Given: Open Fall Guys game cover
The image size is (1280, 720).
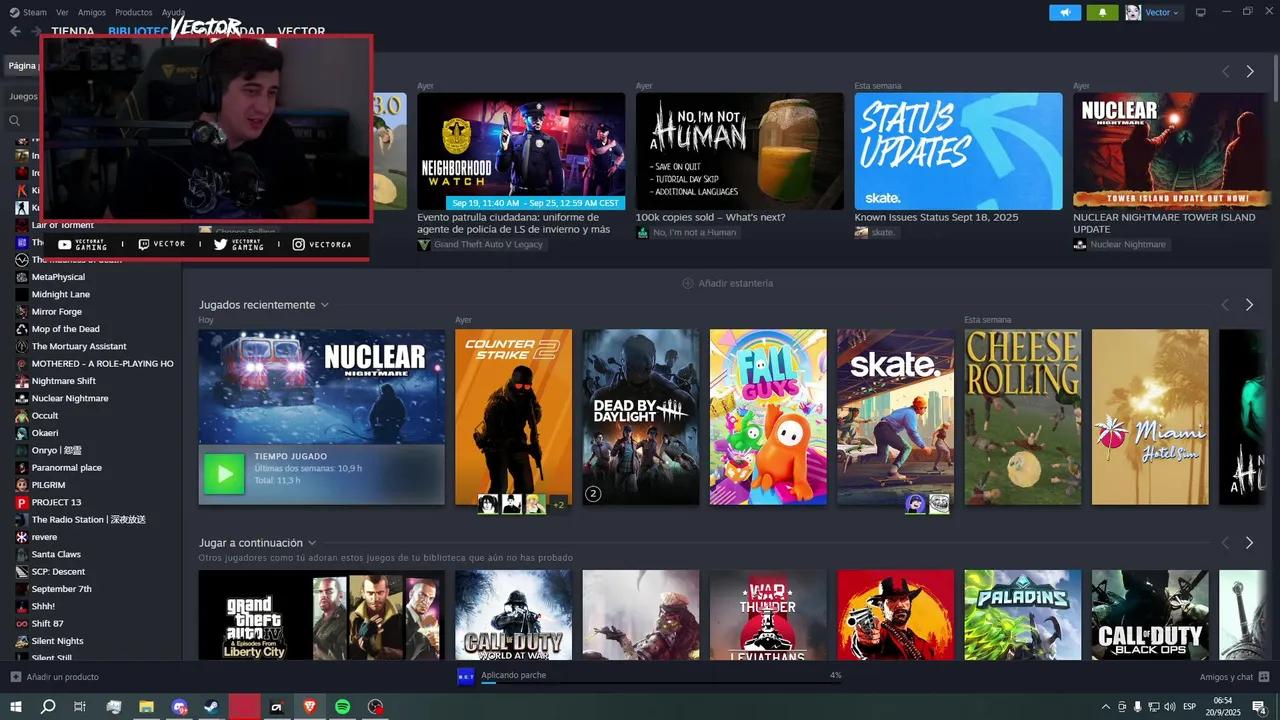Looking at the screenshot, I should click(x=768, y=417).
